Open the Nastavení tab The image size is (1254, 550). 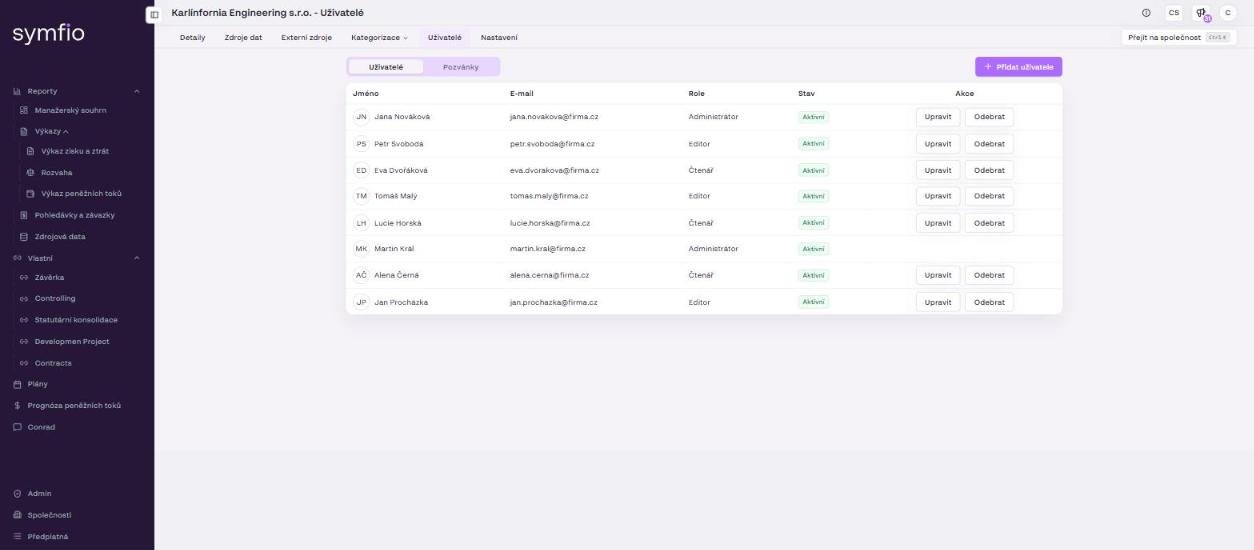point(499,37)
